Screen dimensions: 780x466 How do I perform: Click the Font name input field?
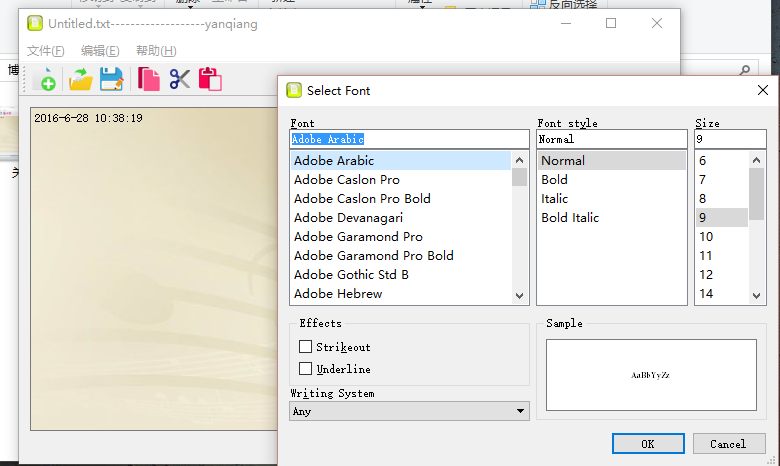(409, 139)
